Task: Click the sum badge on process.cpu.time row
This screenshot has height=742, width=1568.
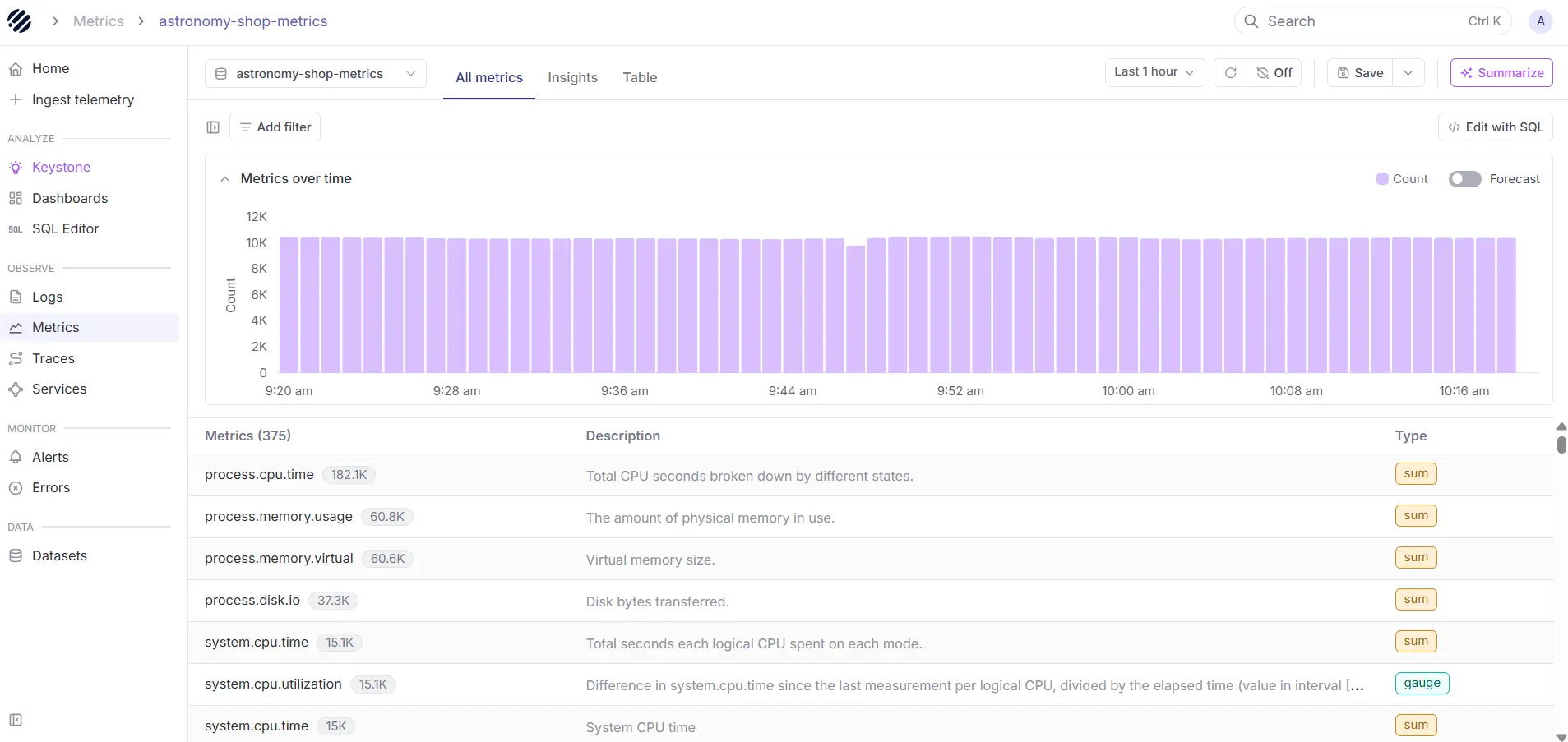Action: point(1416,473)
